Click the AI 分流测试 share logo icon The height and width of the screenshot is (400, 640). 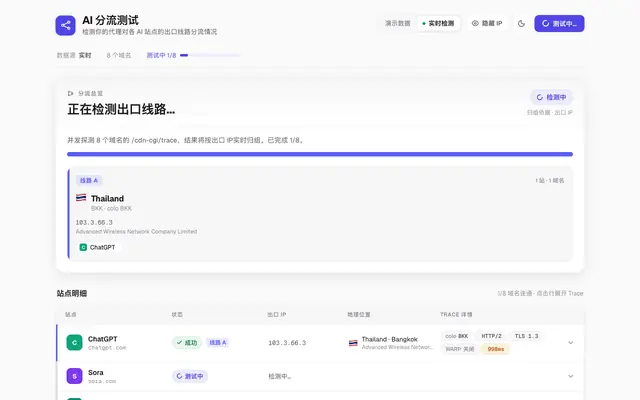pyautogui.click(x=65, y=25)
